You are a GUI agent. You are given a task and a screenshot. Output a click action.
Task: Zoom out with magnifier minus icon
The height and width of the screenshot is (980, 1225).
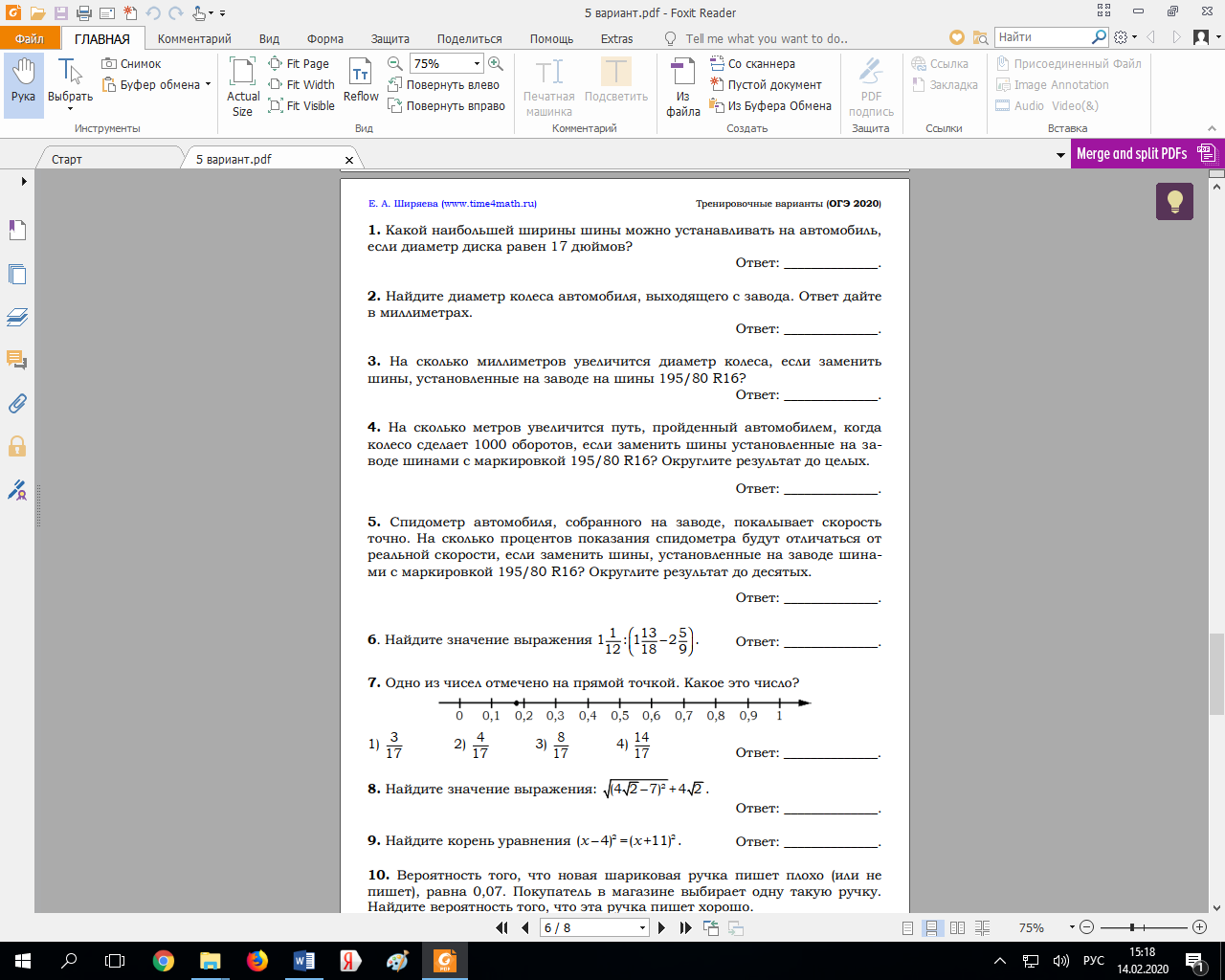tap(395, 63)
